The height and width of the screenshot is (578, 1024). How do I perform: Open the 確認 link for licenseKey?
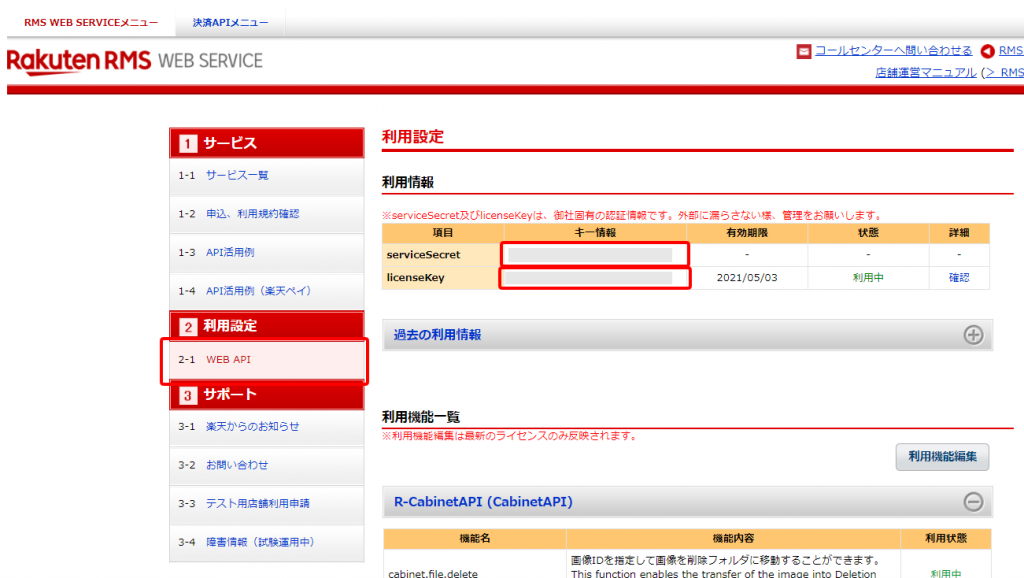(x=959, y=278)
